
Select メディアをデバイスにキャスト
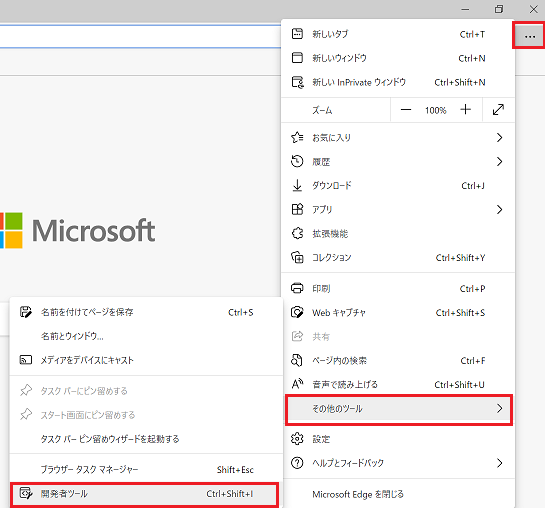tap(146, 360)
